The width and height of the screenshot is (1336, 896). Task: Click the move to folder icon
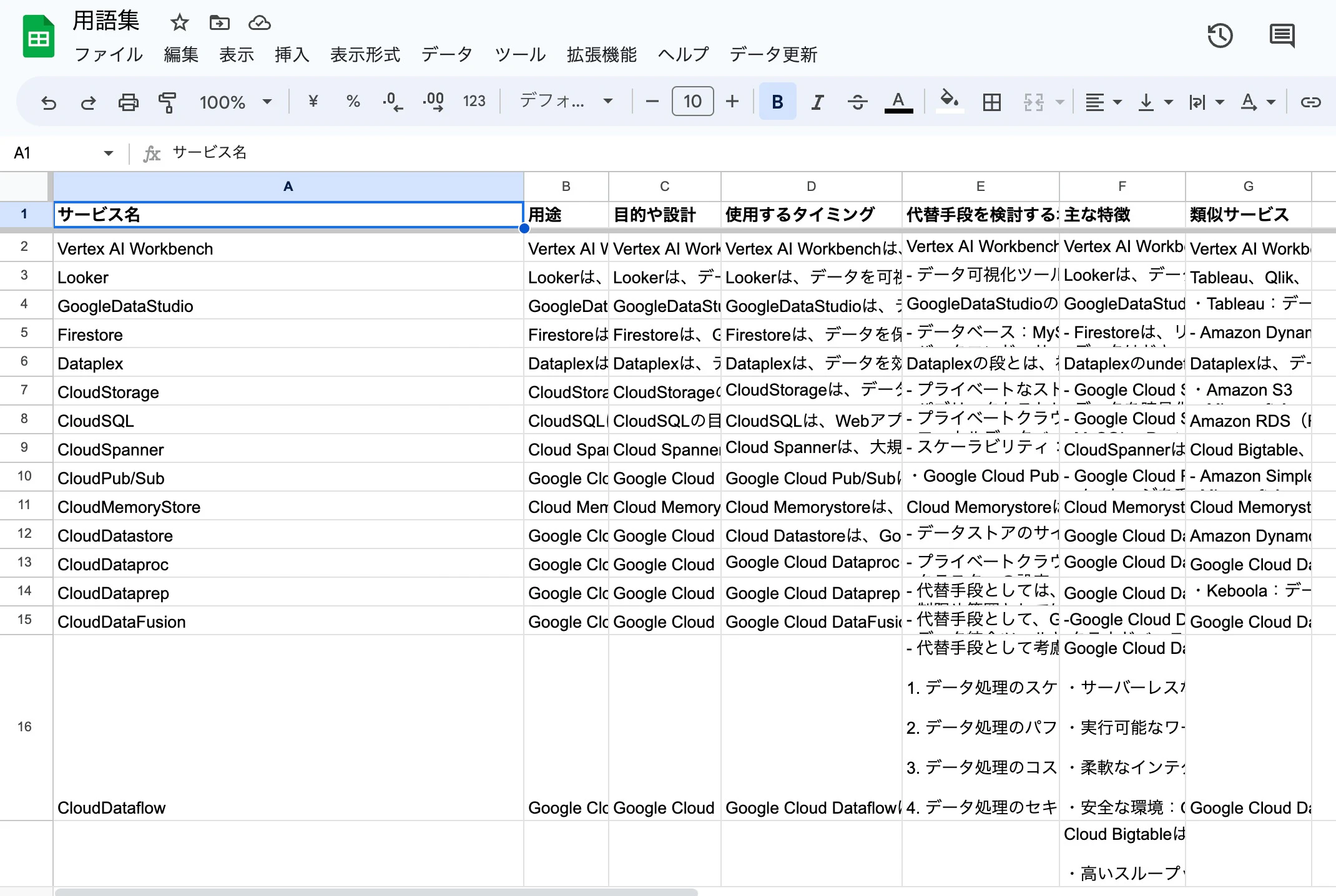[x=219, y=23]
